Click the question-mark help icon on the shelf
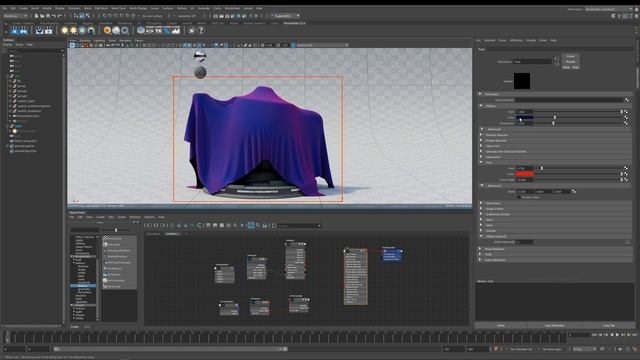The height and width of the screenshot is (360, 640). tap(201, 30)
